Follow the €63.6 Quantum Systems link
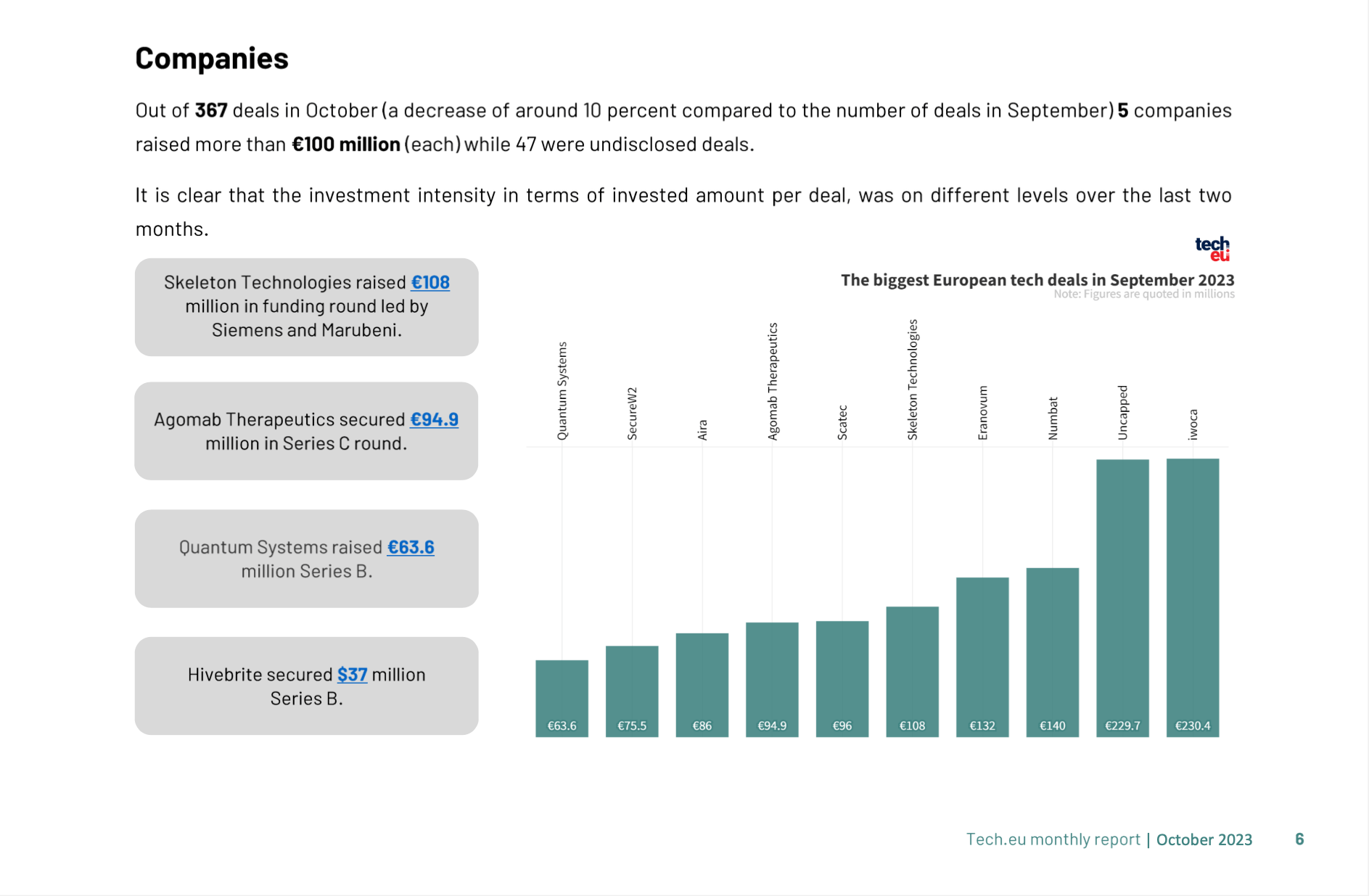 coord(411,547)
